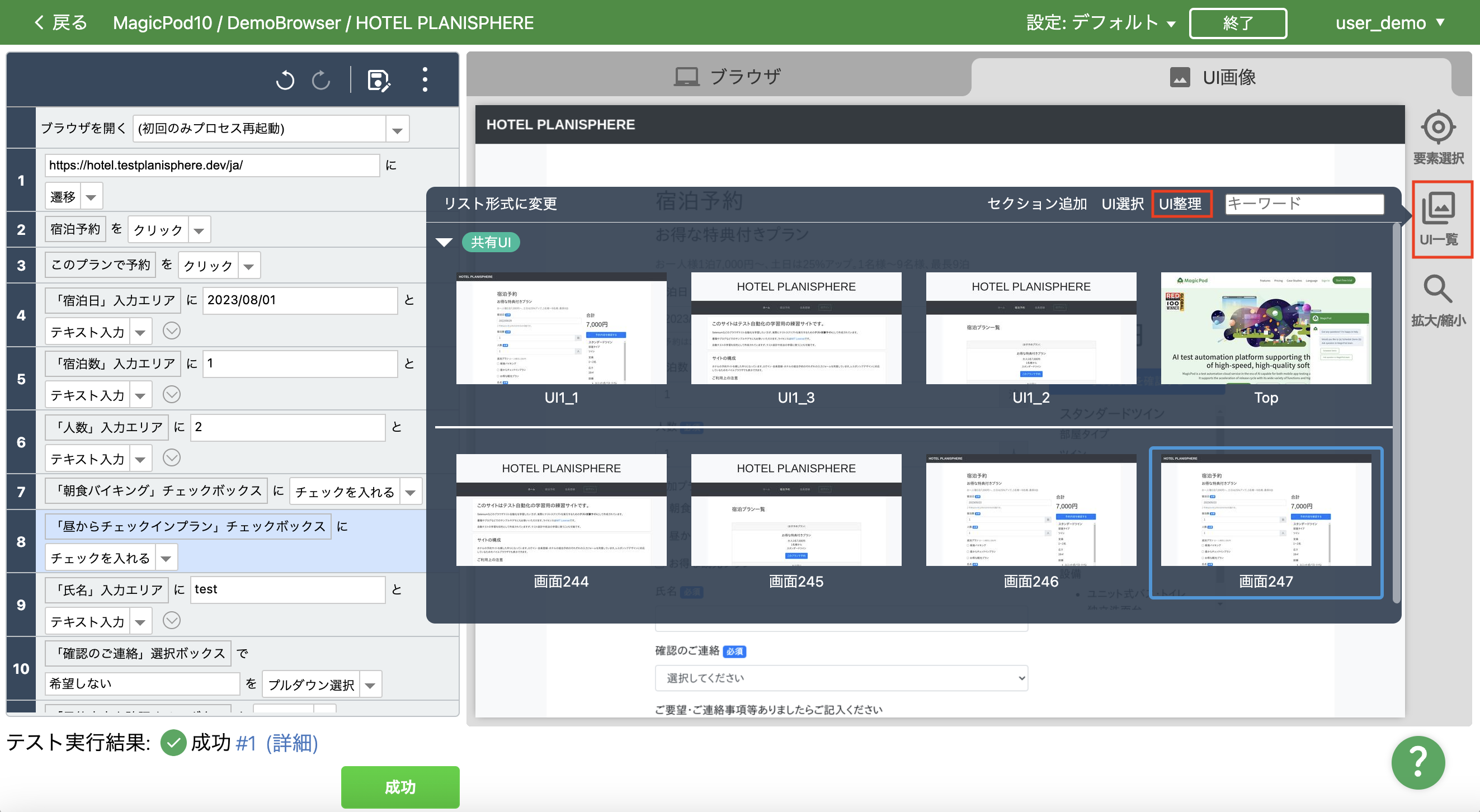Click このプランで予約 element in step 3
The image size is (1480, 812).
101,264
